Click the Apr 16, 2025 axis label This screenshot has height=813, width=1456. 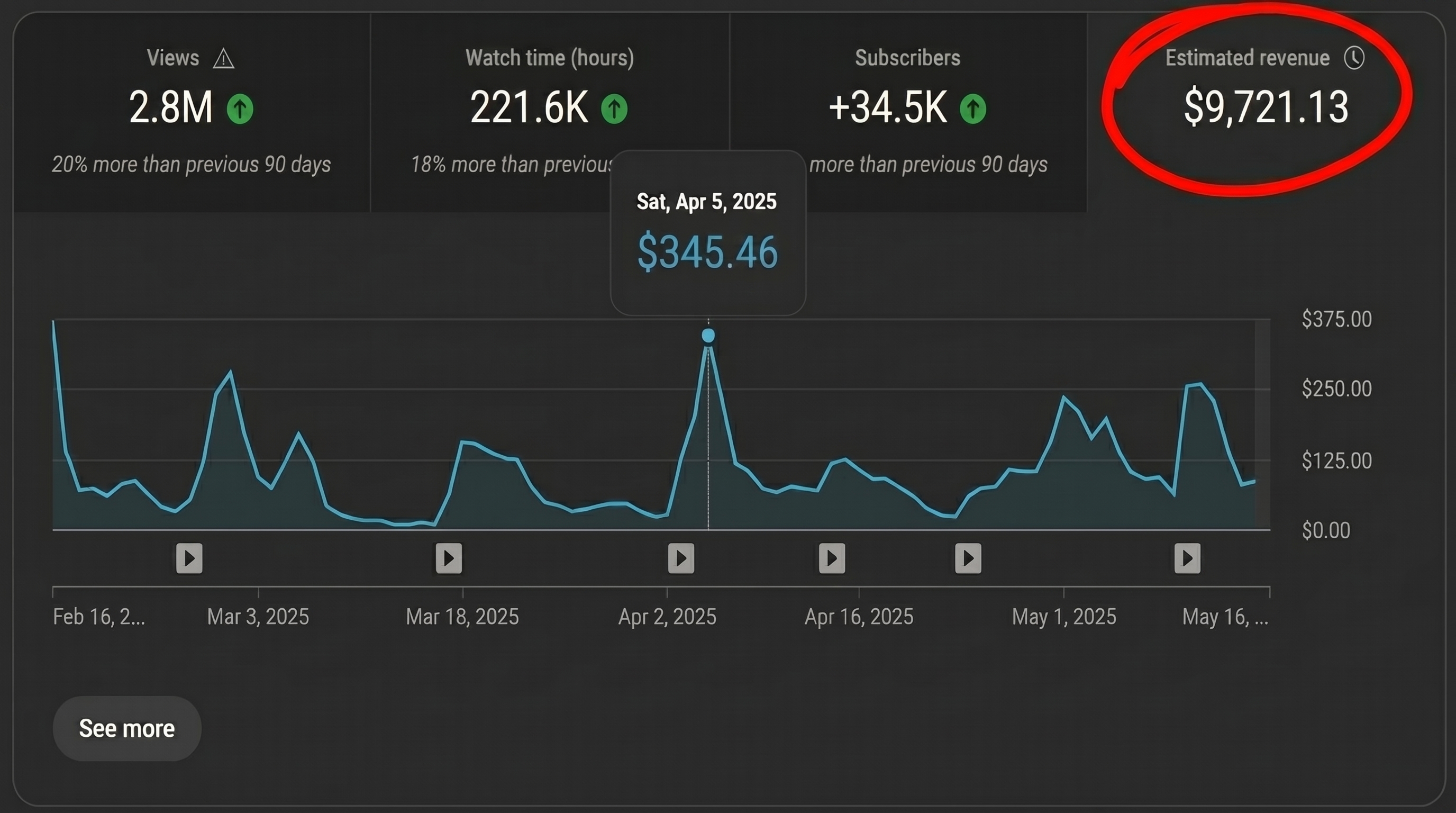(859, 616)
